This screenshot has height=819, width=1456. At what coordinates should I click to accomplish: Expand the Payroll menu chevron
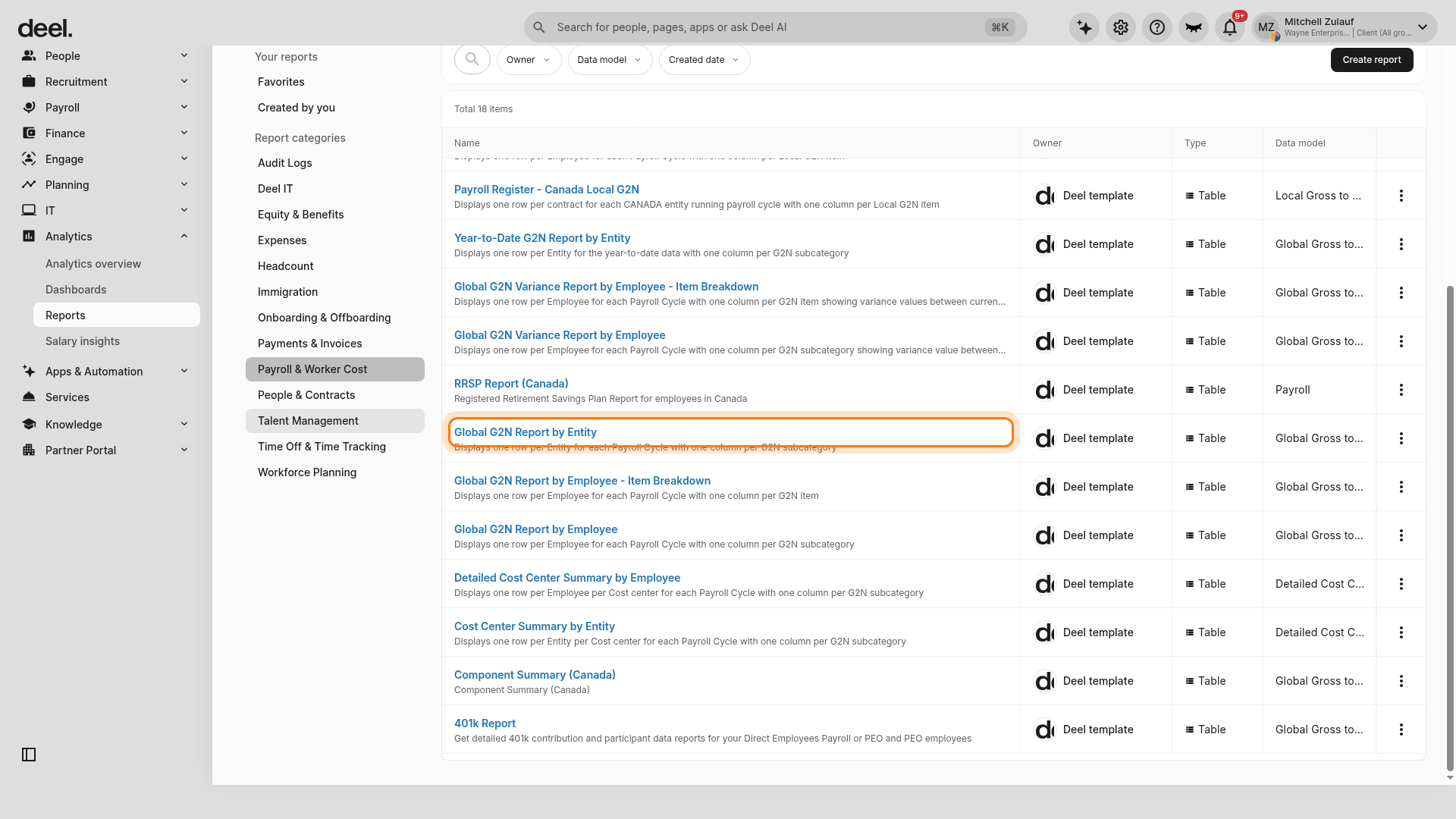[x=184, y=107]
